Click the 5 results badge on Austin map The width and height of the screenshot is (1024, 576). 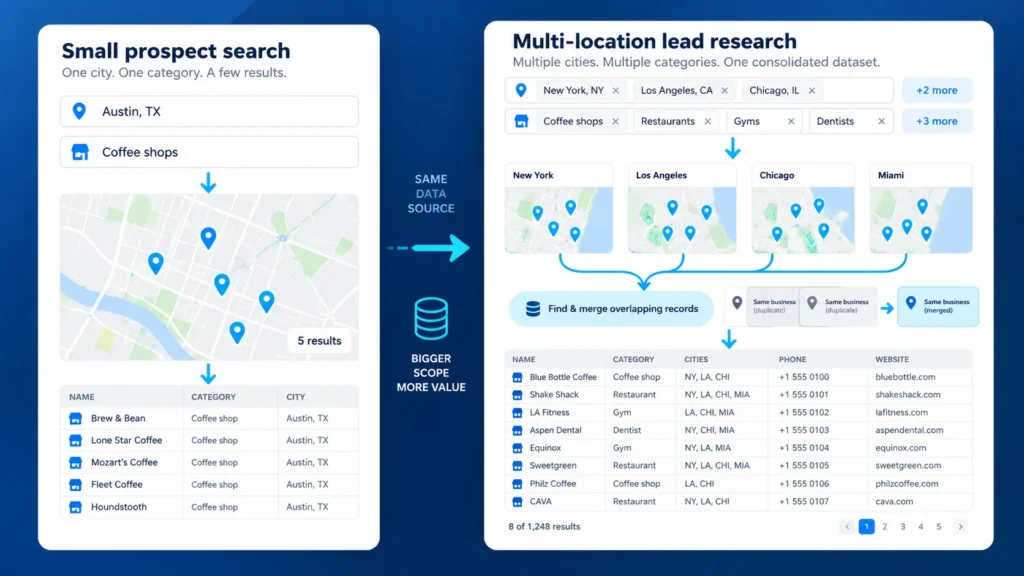[319, 341]
